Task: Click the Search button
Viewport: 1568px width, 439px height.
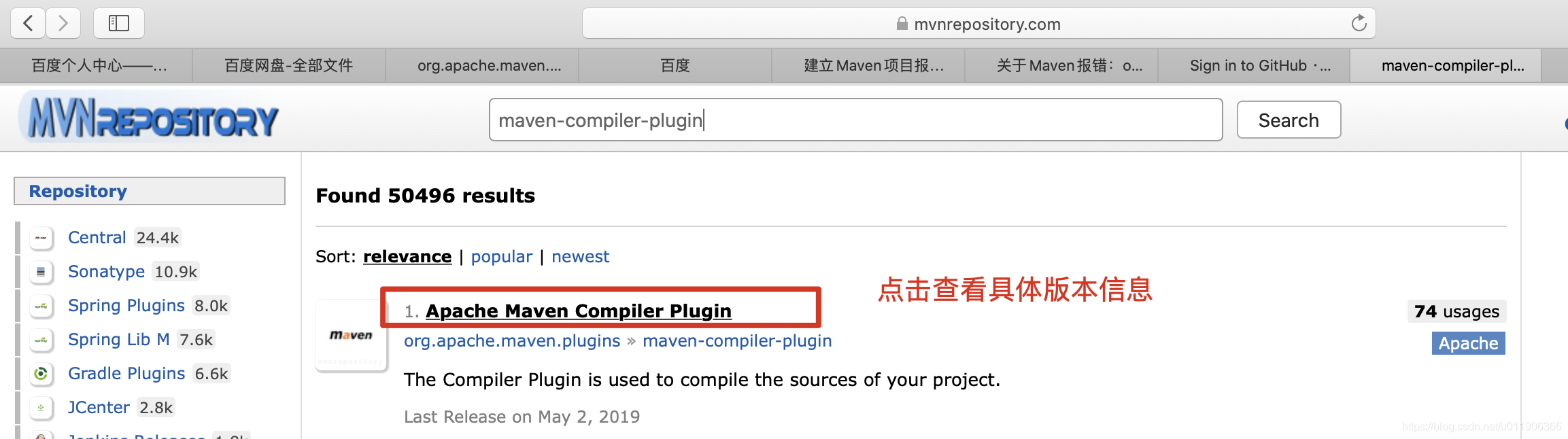Action: [x=1289, y=120]
